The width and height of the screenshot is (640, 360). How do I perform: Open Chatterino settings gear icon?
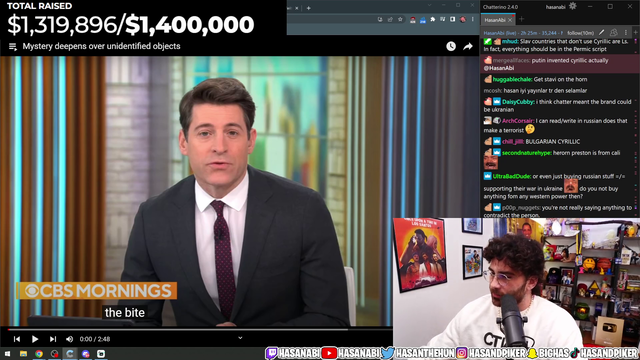coord(573,6)
